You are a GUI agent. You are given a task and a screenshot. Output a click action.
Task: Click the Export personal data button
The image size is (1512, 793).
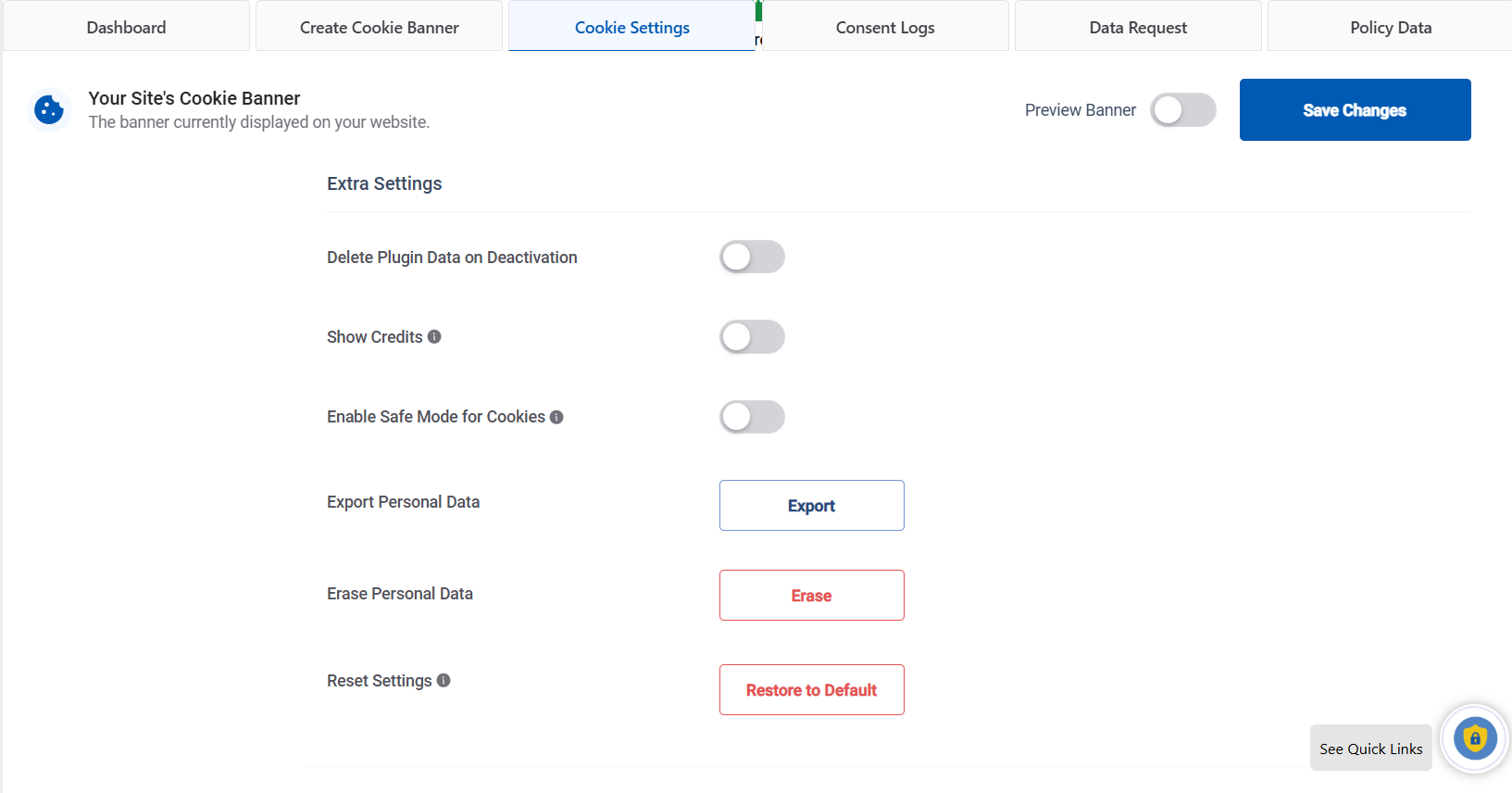(x=811, y=506)
